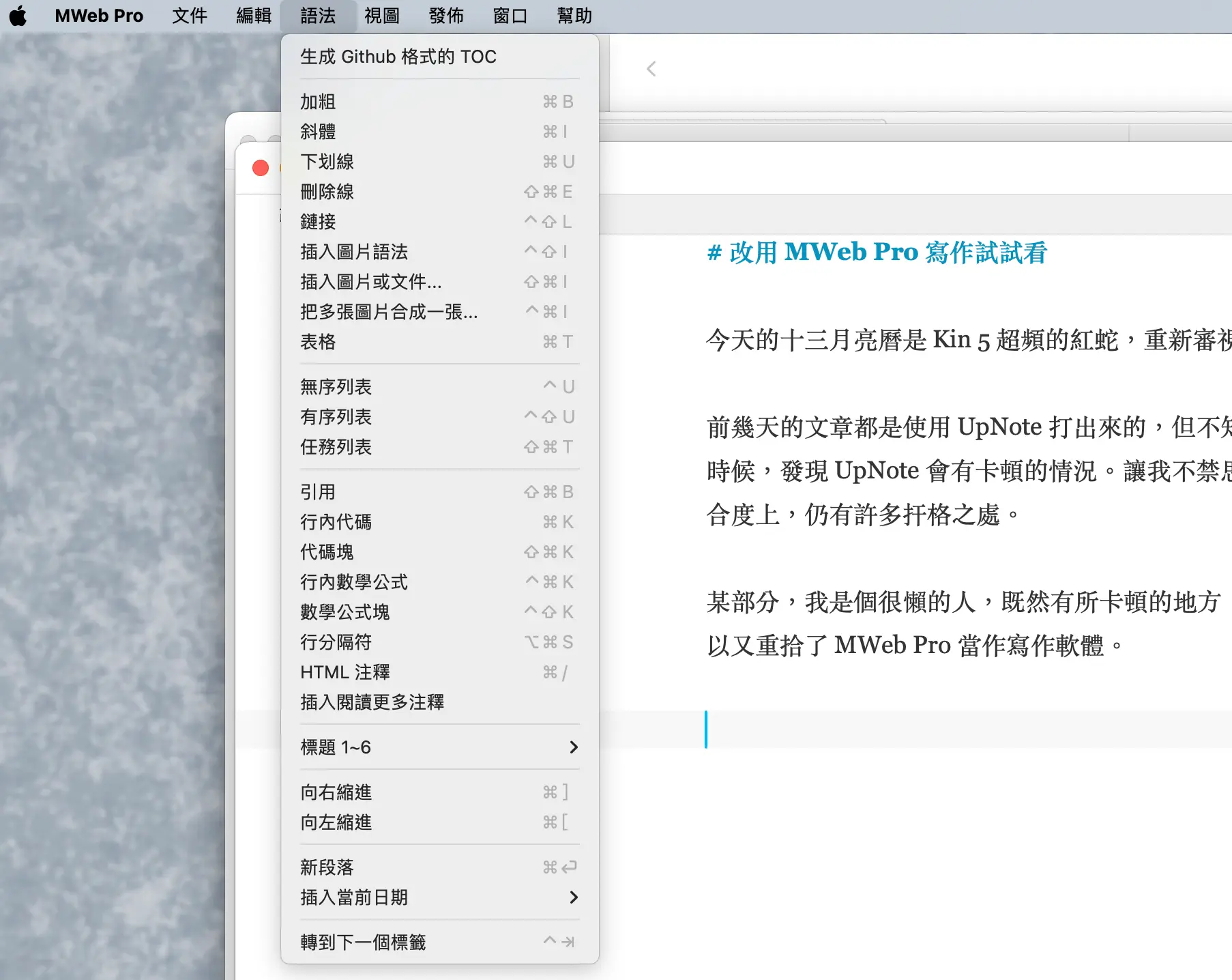Expand the 插入當前日期 submenu
The width and height of the screenshot is (1232, 980).
440,897
